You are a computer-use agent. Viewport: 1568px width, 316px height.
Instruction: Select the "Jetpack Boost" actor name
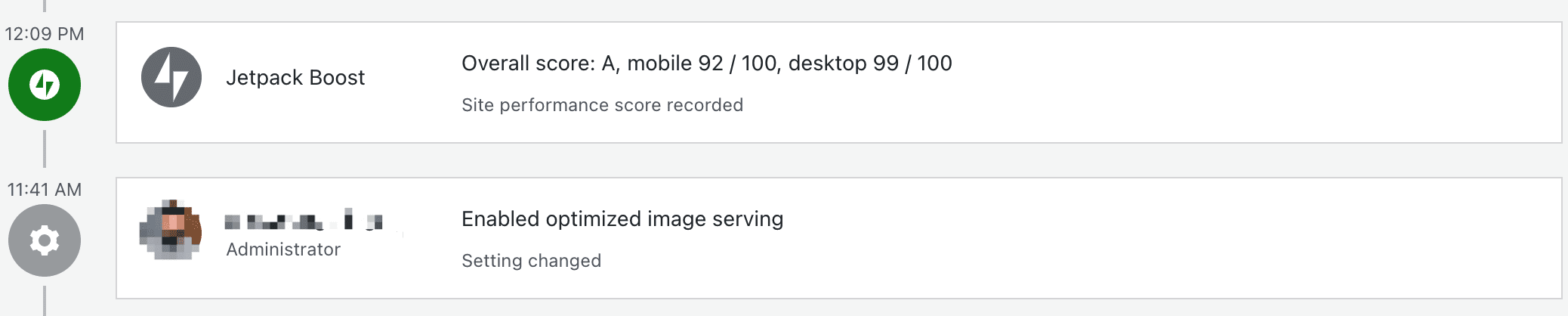[x=295, y=78]
